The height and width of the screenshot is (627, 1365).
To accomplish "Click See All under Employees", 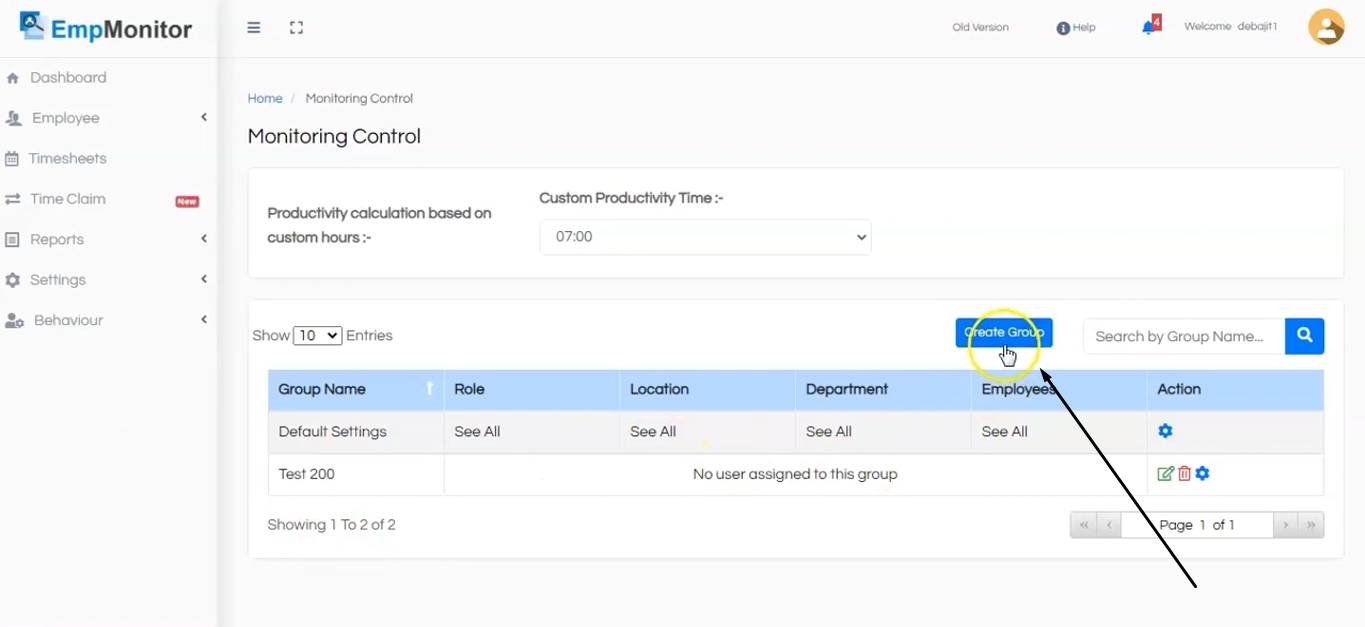I will (1005, 432).
